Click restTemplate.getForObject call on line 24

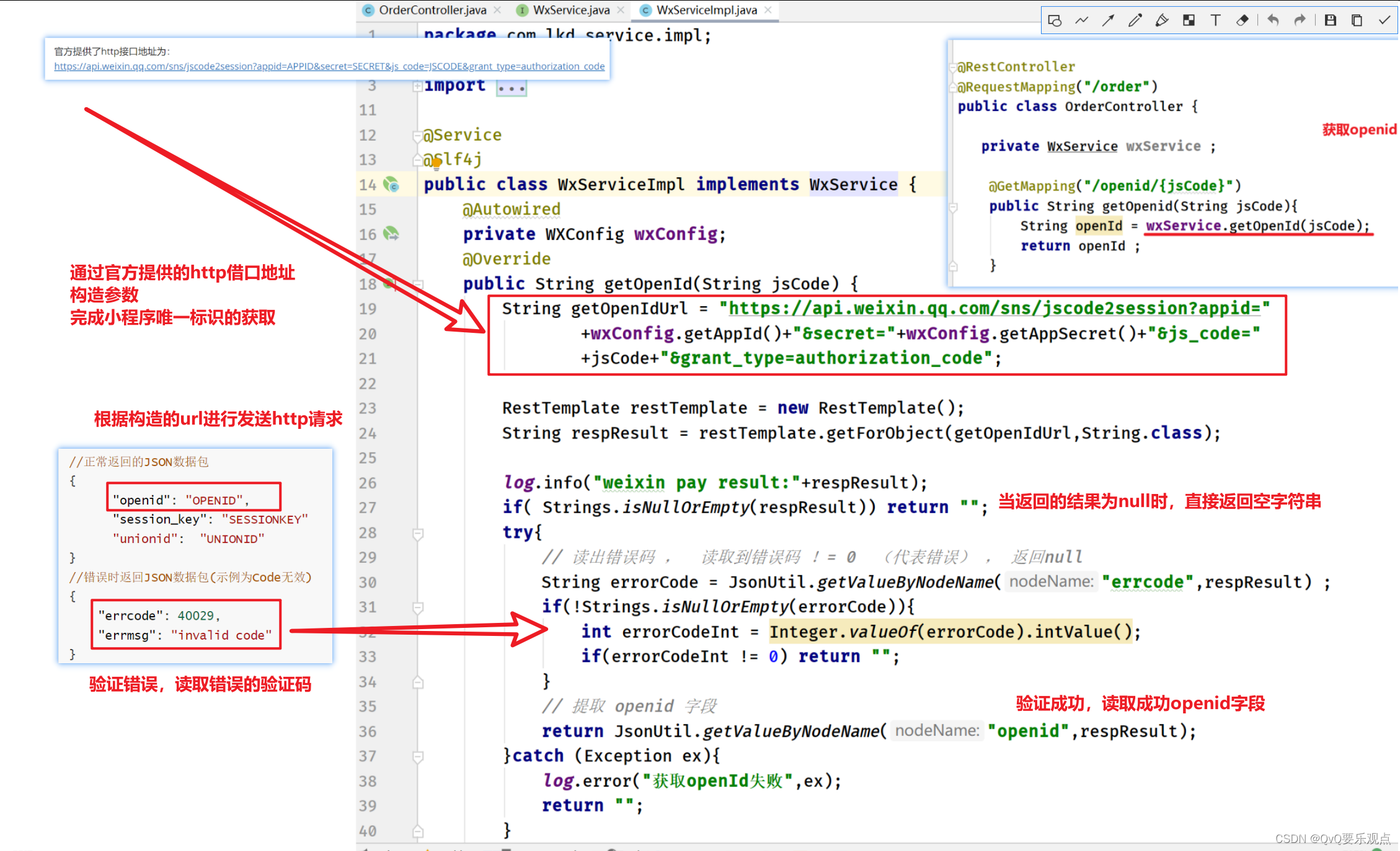(x=959, y=433)
